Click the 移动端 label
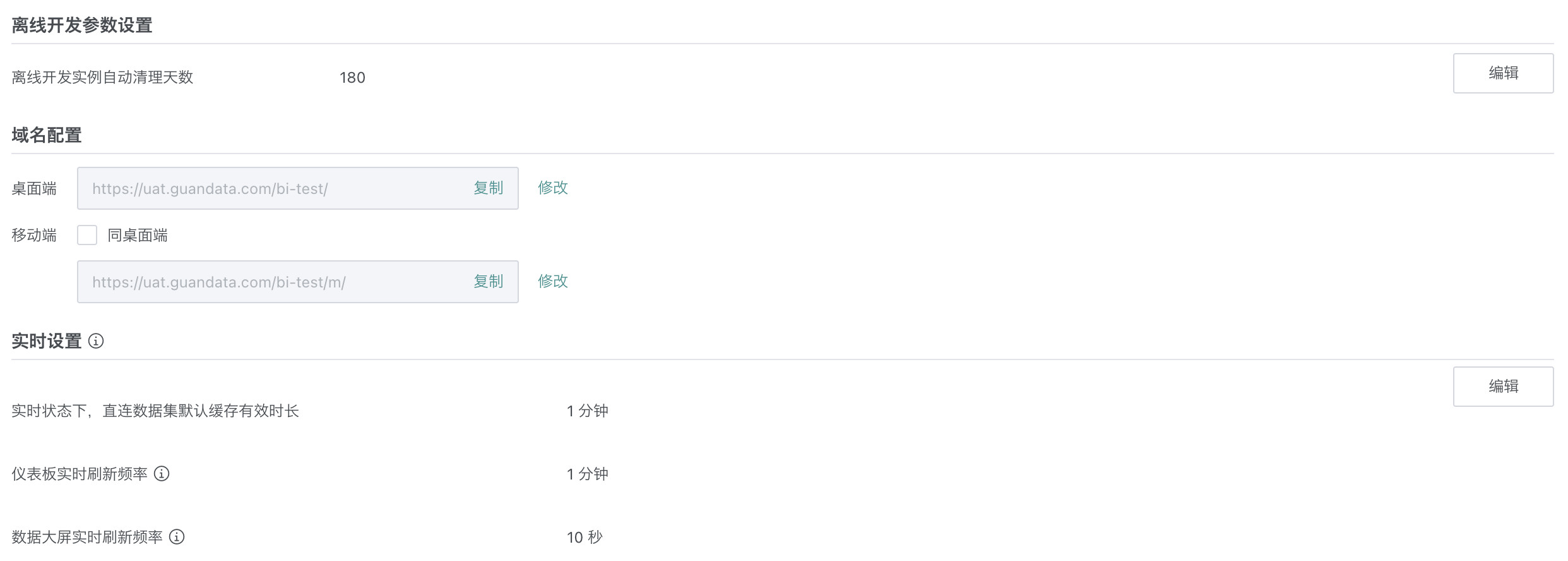1568x561 pixels. coord(34,236)
